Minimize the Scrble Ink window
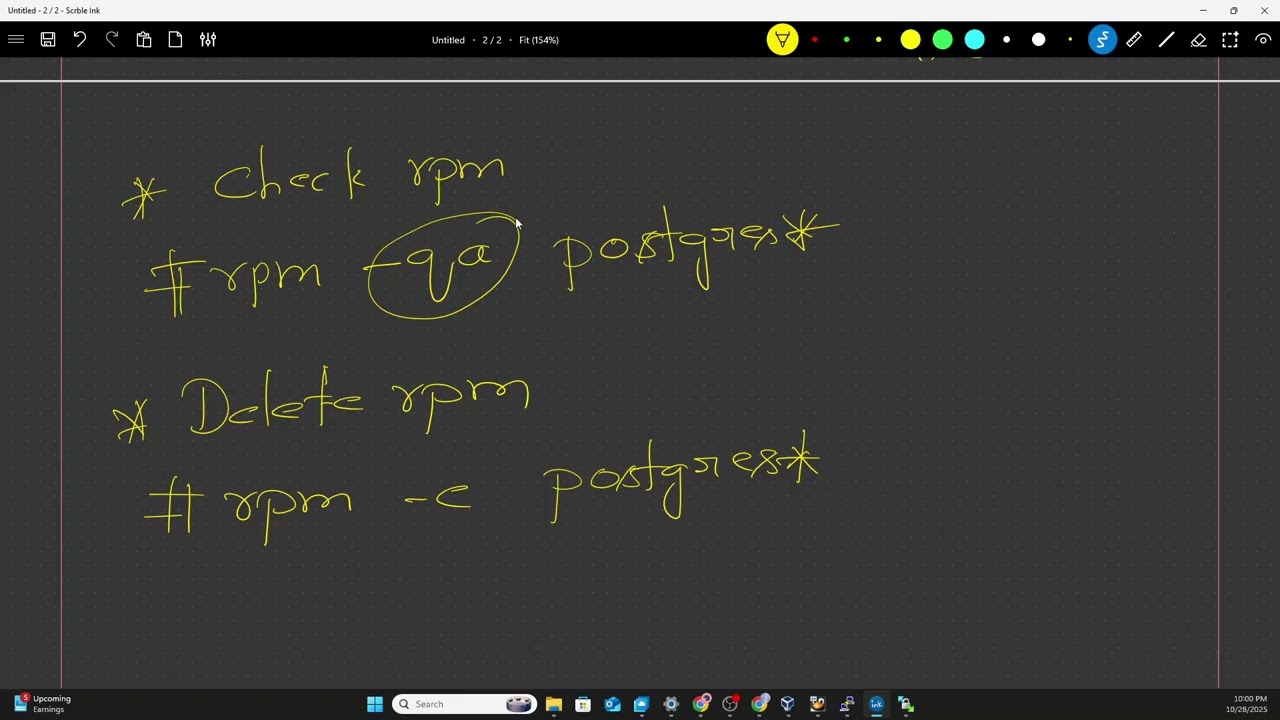1280x720 pixels. [x=1203, y=10]
